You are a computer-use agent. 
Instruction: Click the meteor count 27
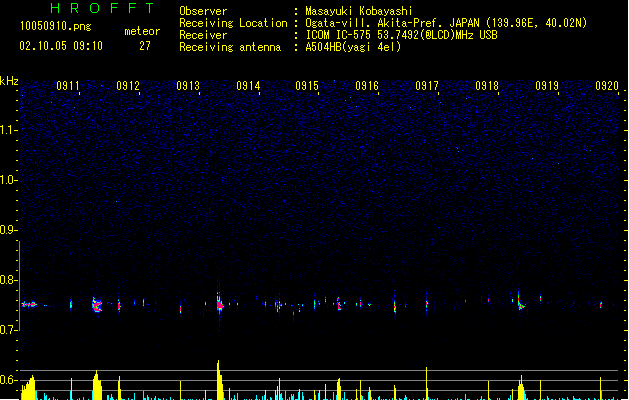click(145, 46)
